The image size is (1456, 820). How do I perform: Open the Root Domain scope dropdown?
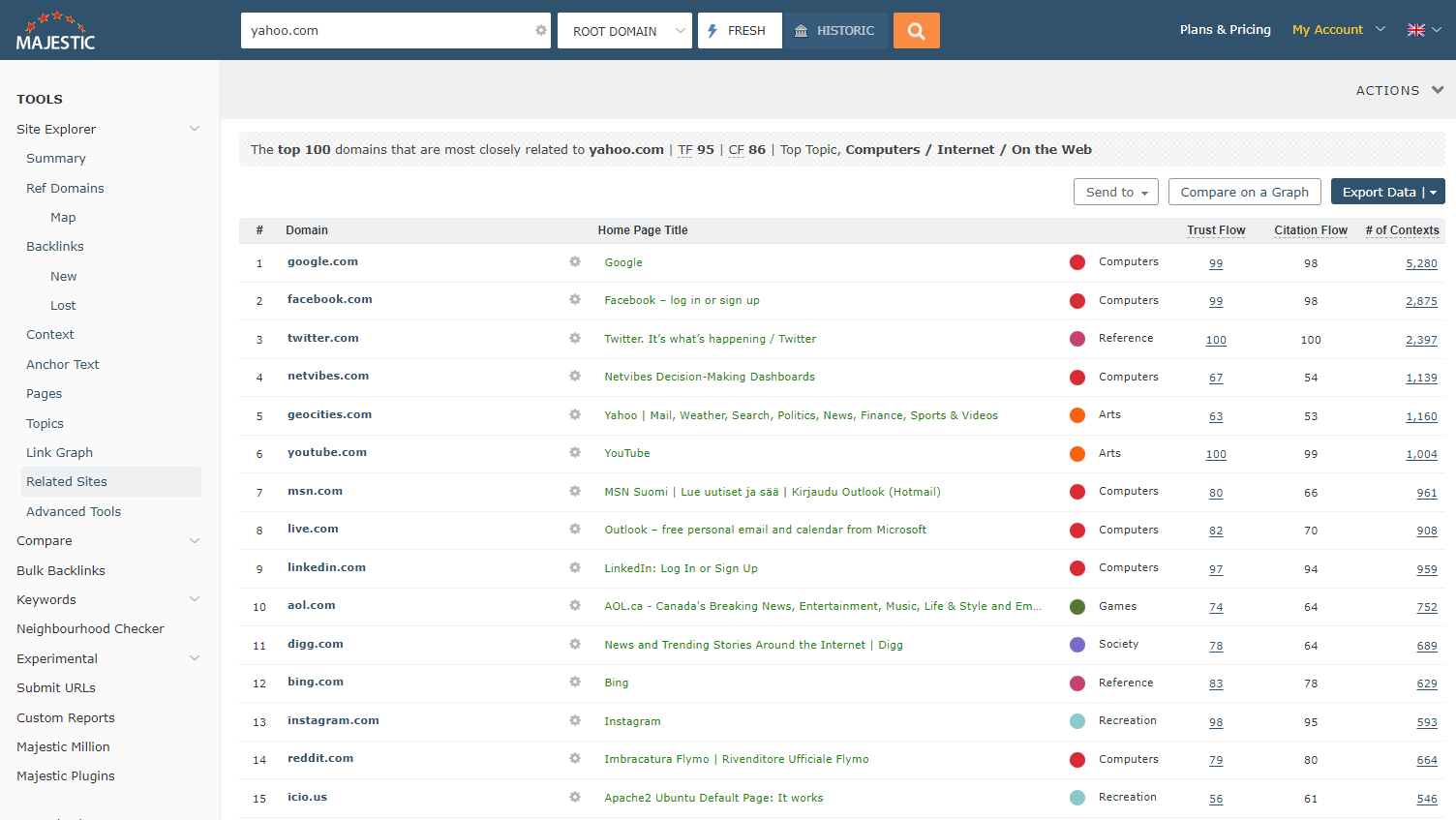coord(624,31)
